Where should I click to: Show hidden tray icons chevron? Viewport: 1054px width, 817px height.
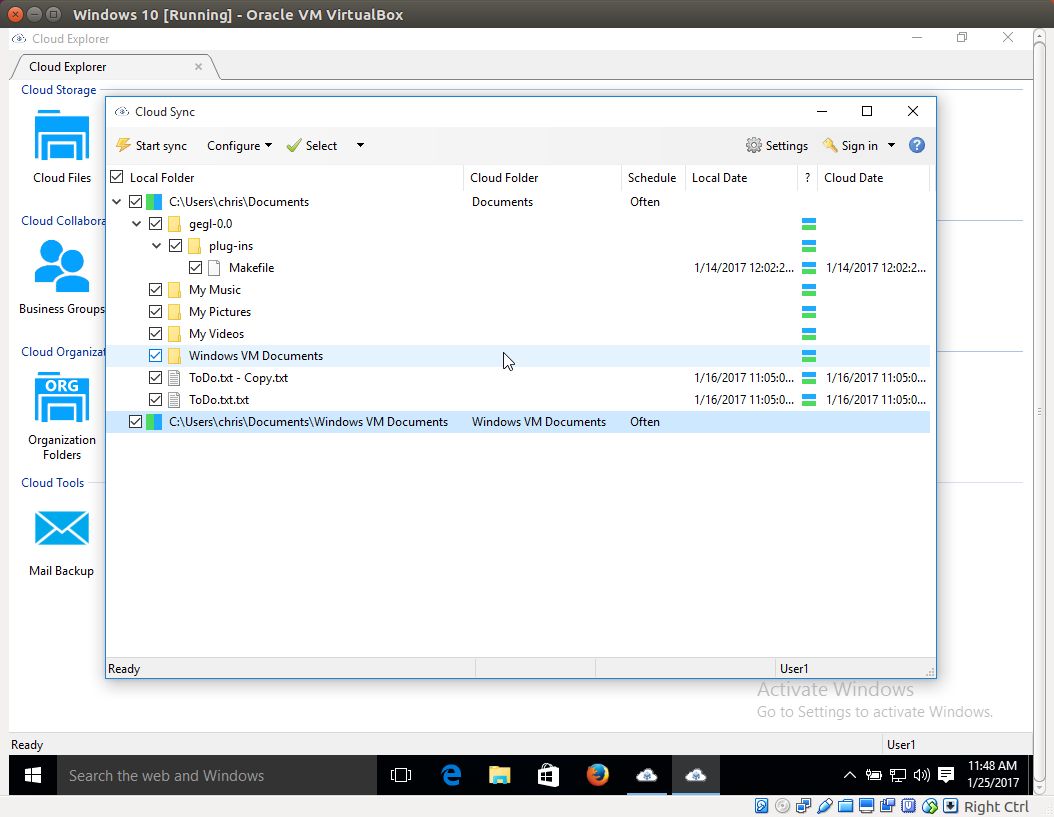[x=850, y=775]
